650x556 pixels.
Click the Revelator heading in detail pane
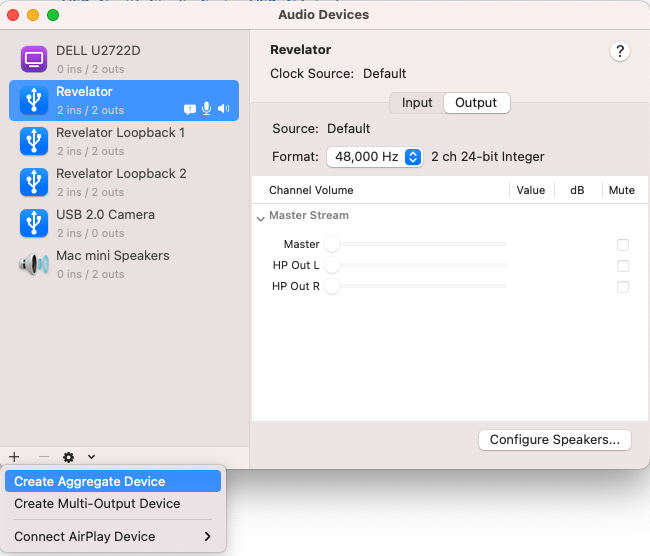[x=301, y=50]
